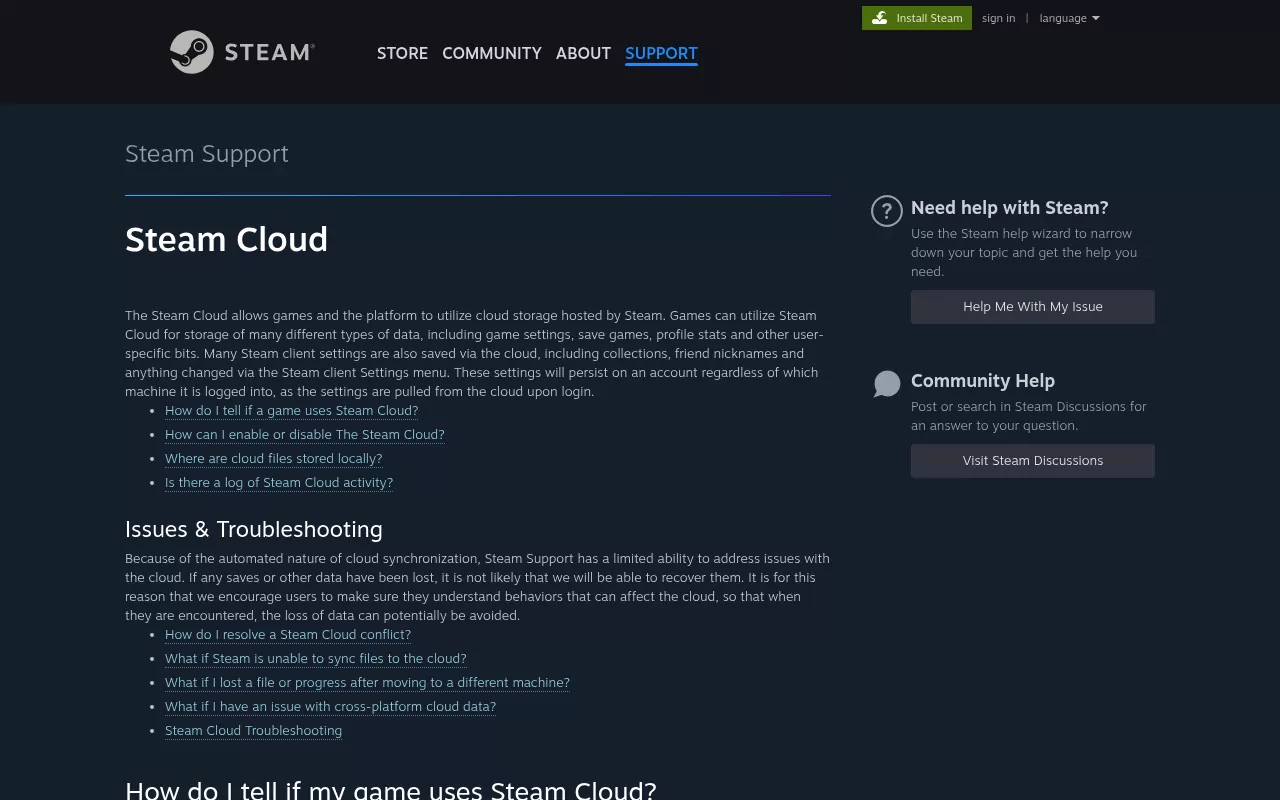The image size is (1280, 800).
Task: Open 'Is there a log of Steam Cloud activity?'
Action: pos(279,483)
